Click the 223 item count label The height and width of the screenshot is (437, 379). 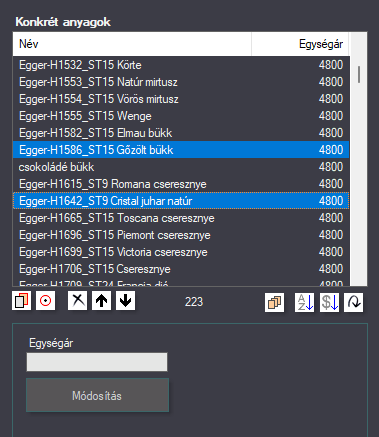click(194, 302)
